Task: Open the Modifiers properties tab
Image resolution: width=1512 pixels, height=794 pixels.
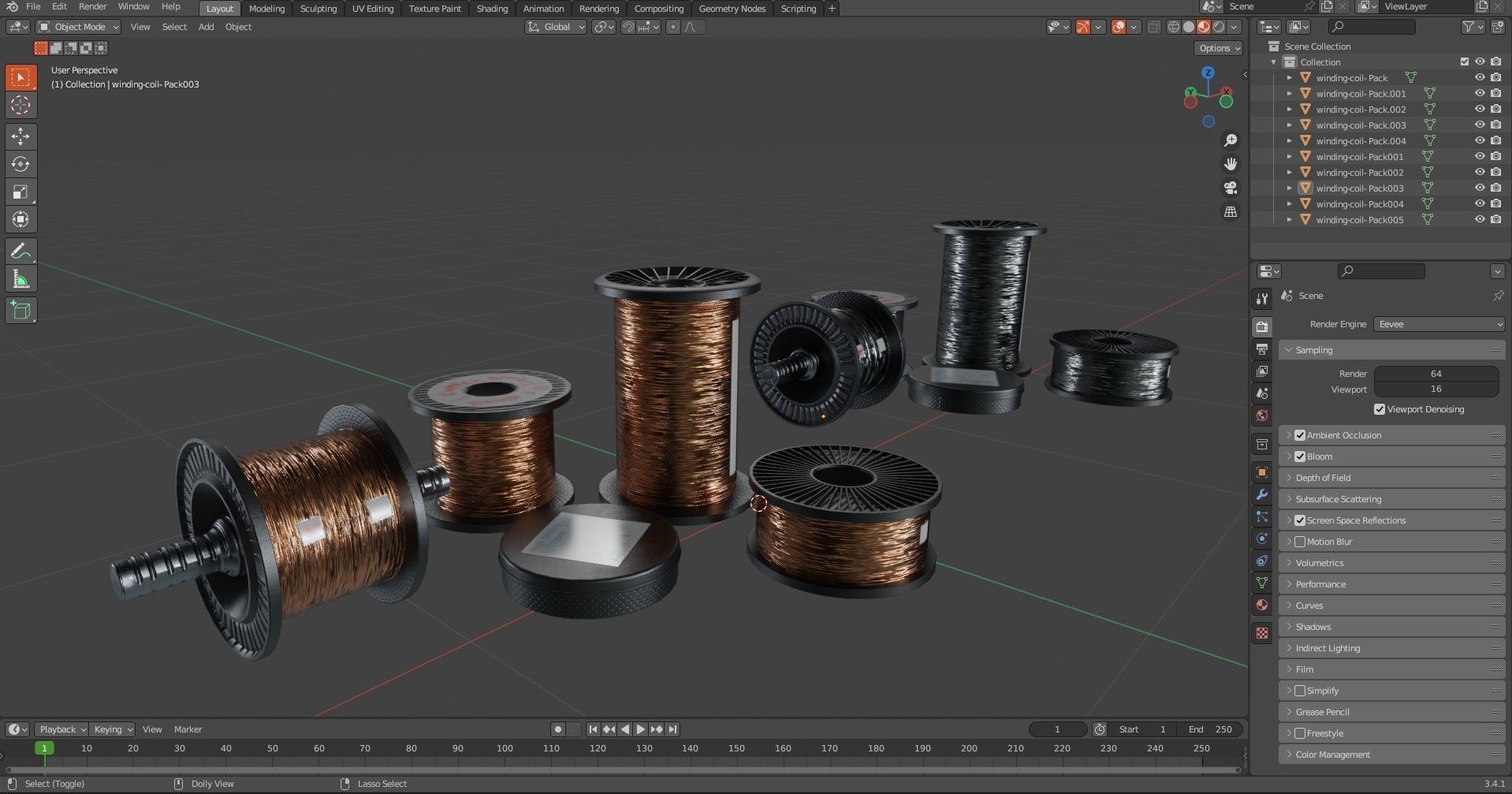Action: 1262,494
